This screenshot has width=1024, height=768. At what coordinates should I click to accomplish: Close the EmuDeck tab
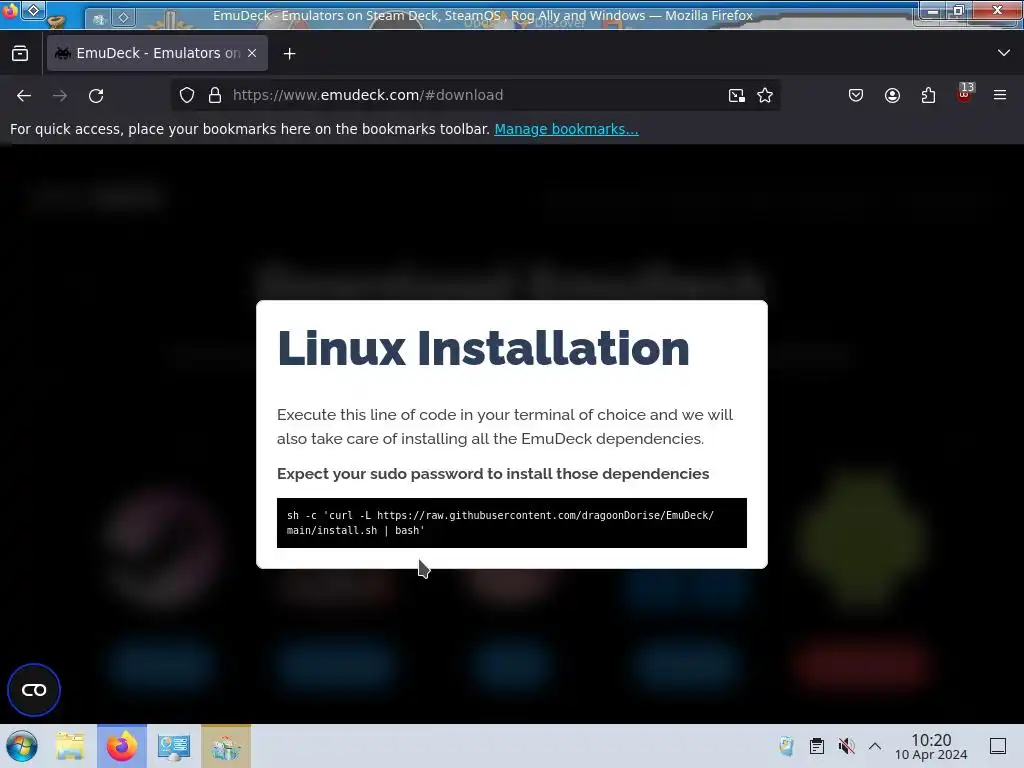[x=252, y=53]
